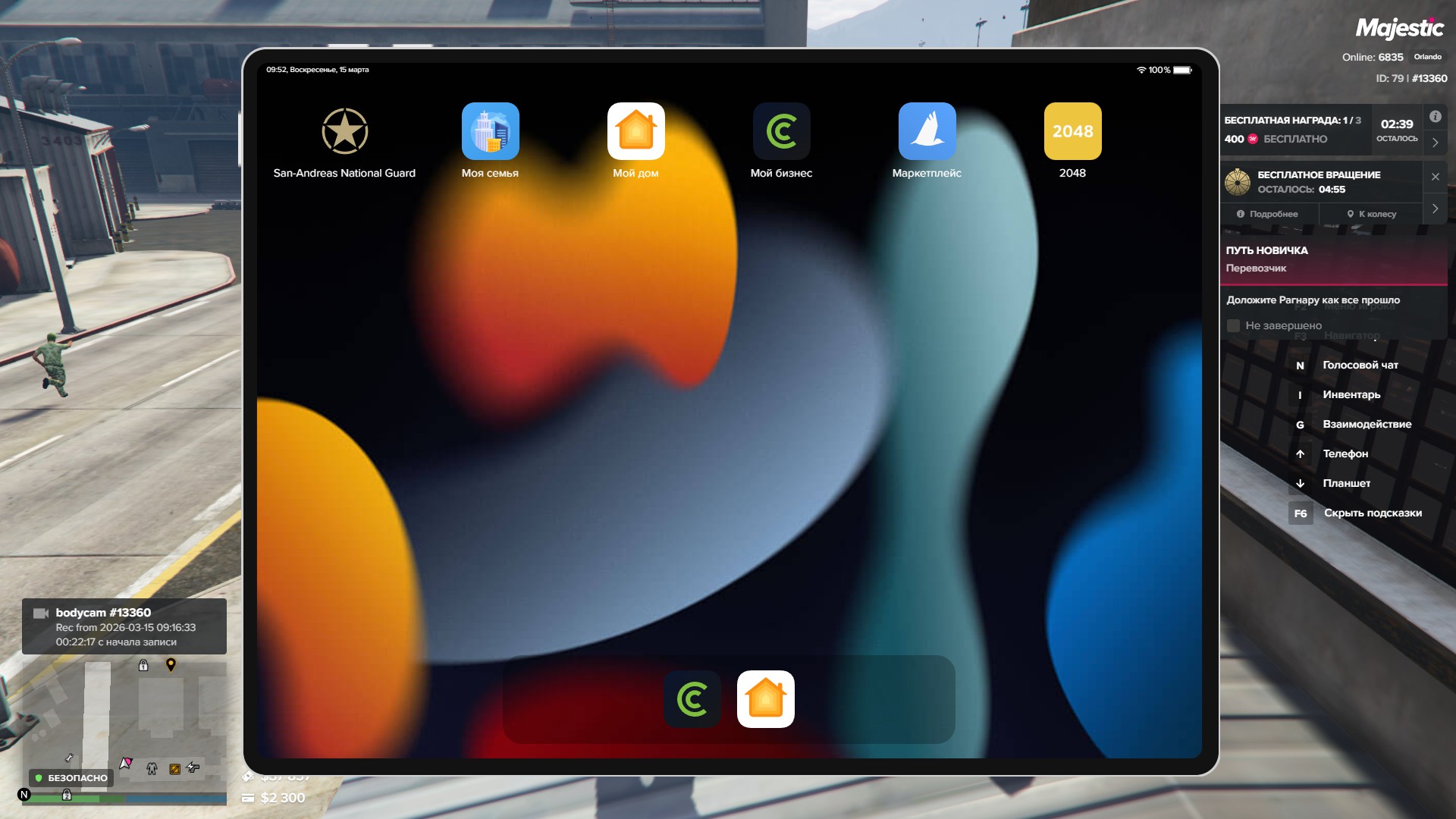Close the Бесплатное вращение notification
The width and height of the screenshot is (1456, 819).
tap(1435, 177)
